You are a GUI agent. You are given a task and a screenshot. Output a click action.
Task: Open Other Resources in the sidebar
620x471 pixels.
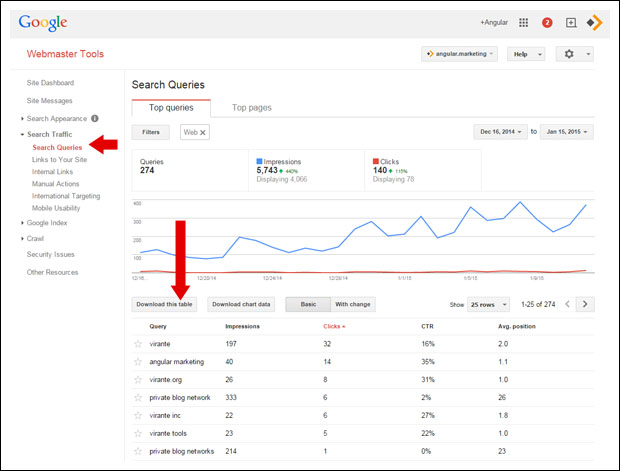pyautogui.click(x=52, y=272)
